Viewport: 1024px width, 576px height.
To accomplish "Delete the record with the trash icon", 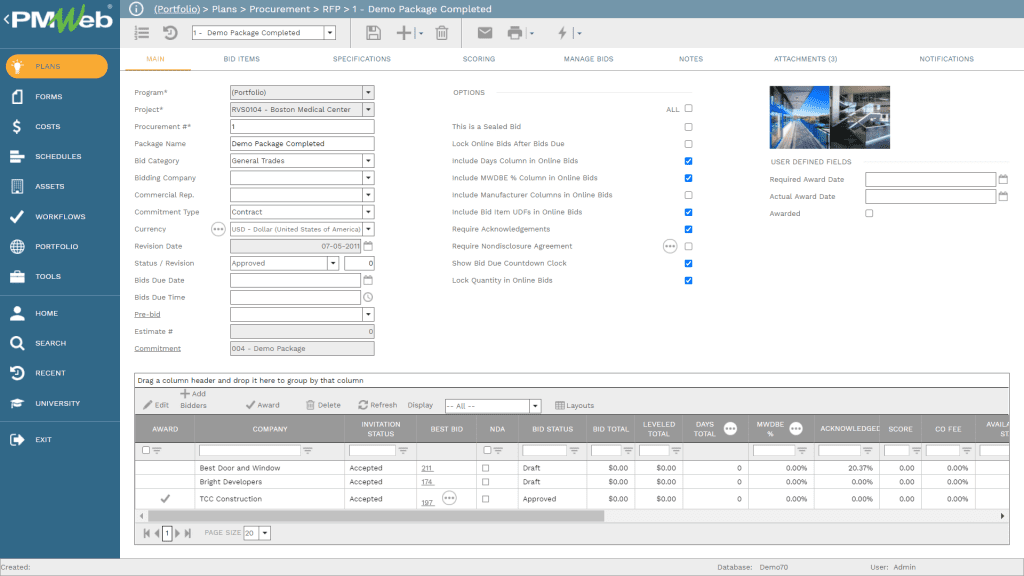I will click(x=442, y=33).
